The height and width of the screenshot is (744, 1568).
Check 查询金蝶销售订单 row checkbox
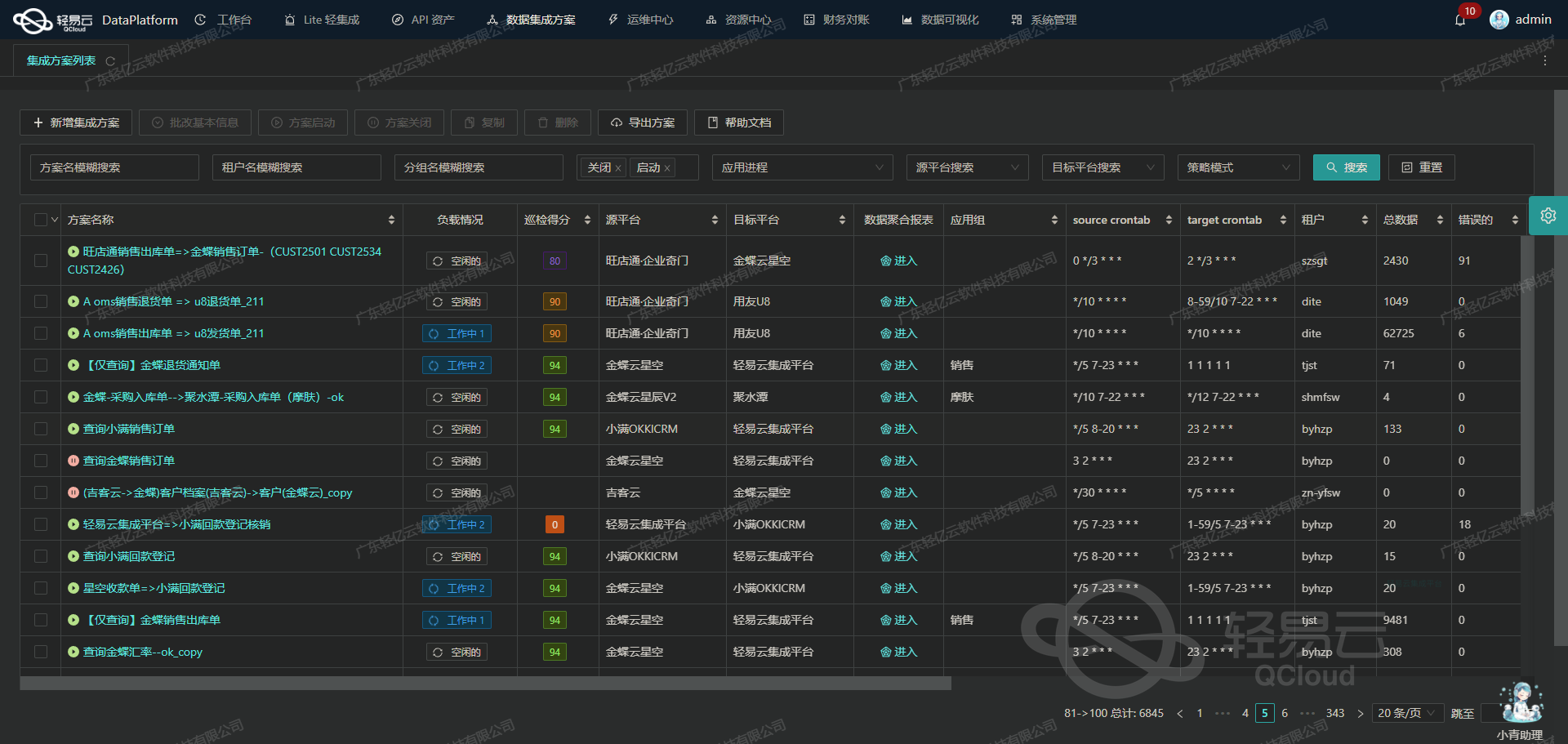coord(41,461)
